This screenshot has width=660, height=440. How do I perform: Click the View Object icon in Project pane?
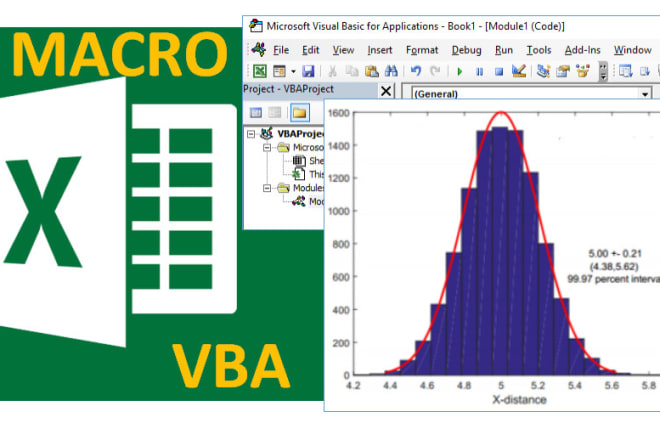[x=275, y=112]
